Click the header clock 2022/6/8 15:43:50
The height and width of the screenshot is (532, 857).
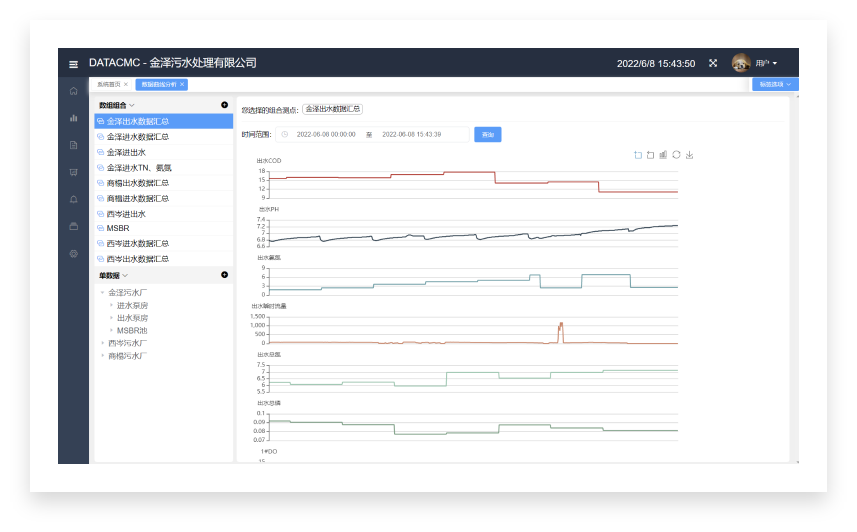[x=656, y=63]
